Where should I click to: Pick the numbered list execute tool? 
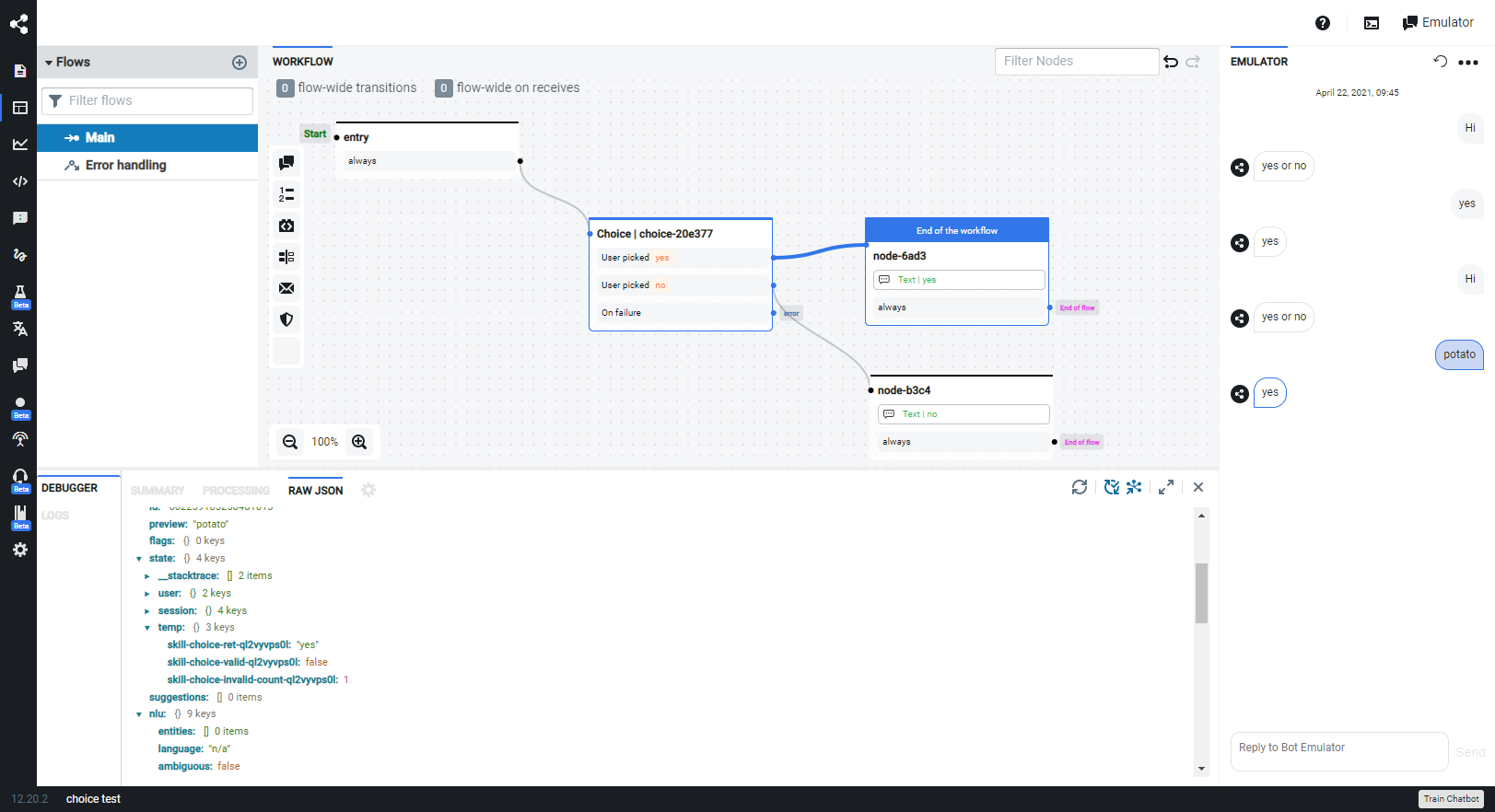pyautogui.click(x=286, y=194)
